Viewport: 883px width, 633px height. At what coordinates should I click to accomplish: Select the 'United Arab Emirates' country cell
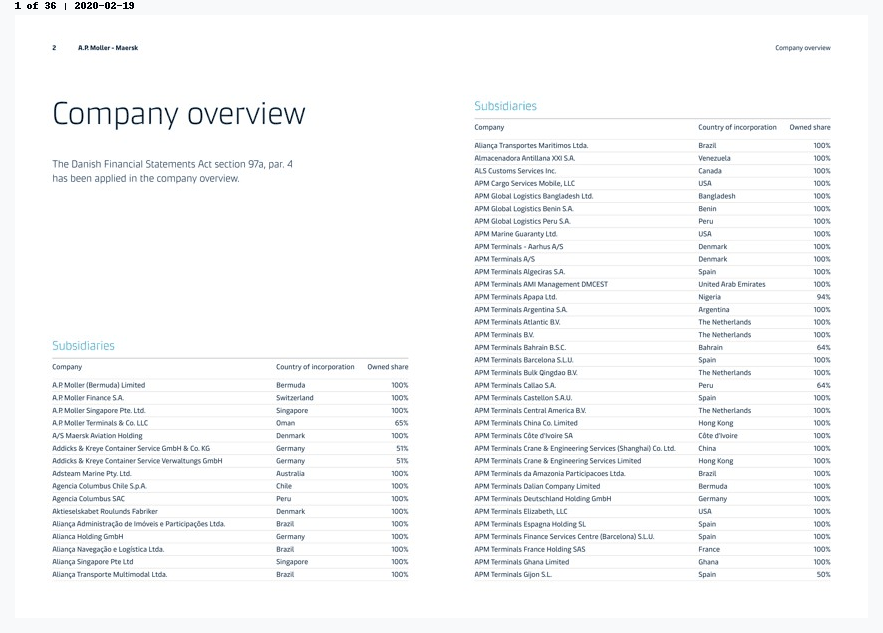click(x=732, y=284)
